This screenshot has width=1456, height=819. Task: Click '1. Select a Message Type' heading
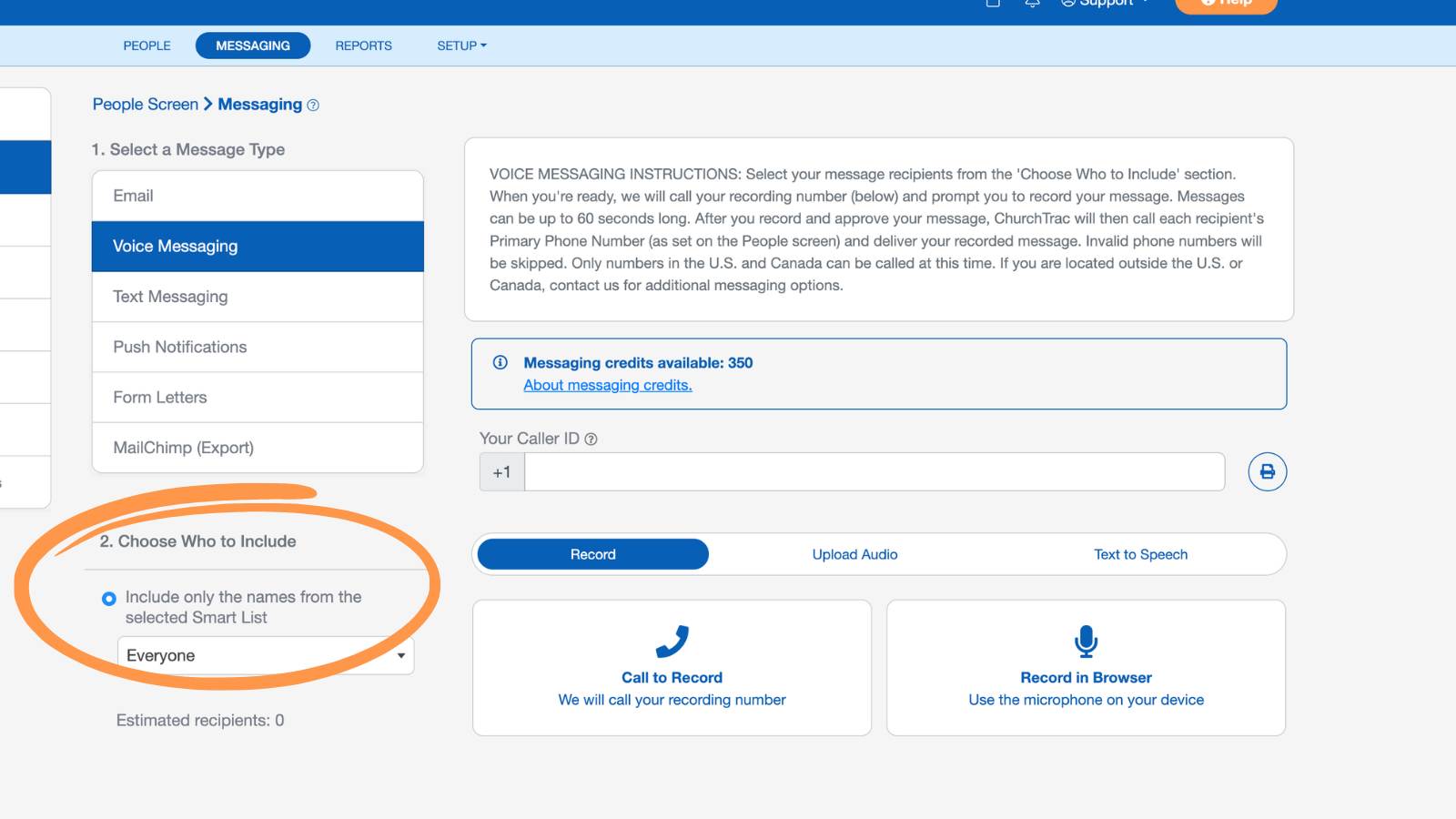point(187,149)
